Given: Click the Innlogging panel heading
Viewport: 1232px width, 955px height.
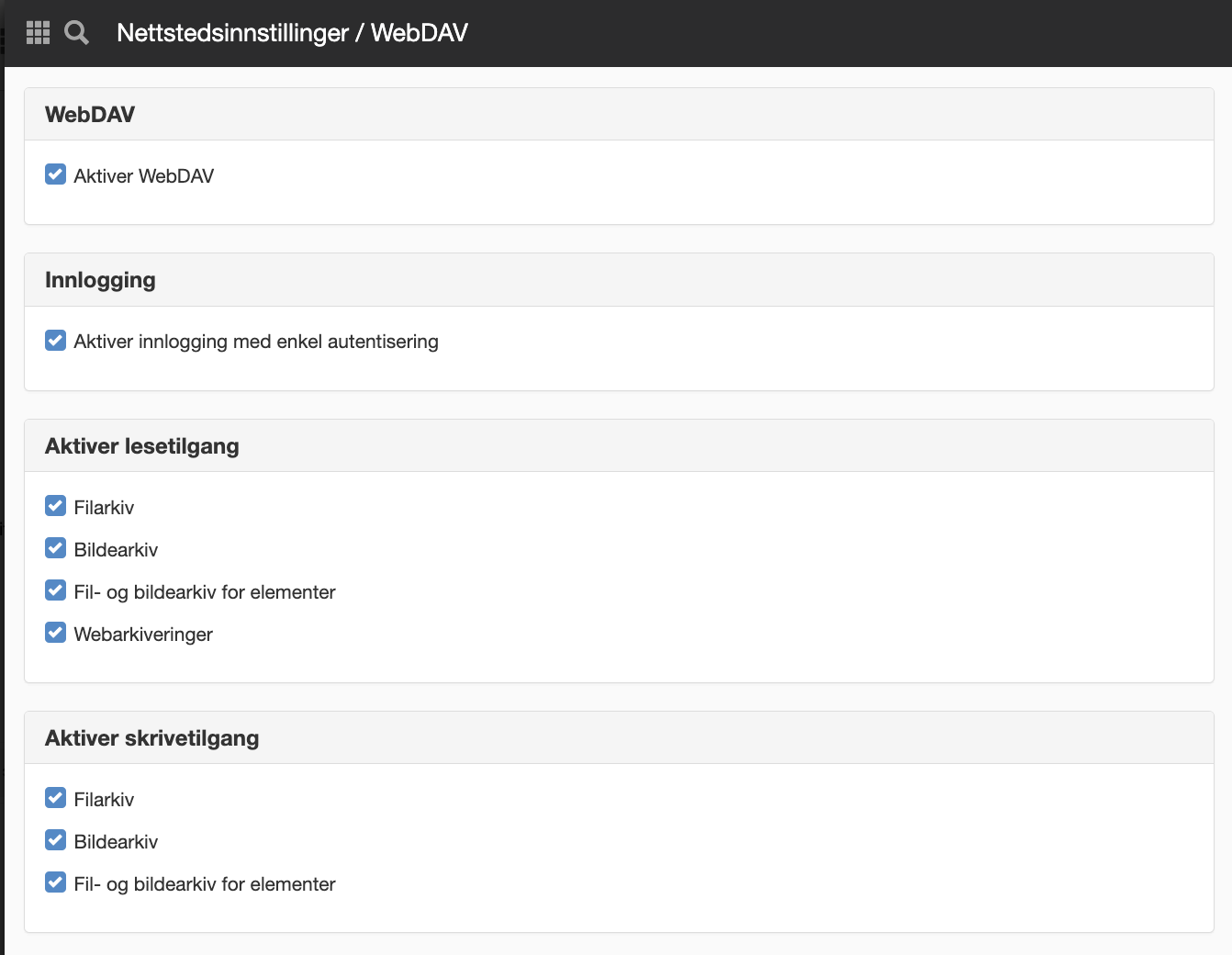Looking at the screenshot, I should [100, 280].
